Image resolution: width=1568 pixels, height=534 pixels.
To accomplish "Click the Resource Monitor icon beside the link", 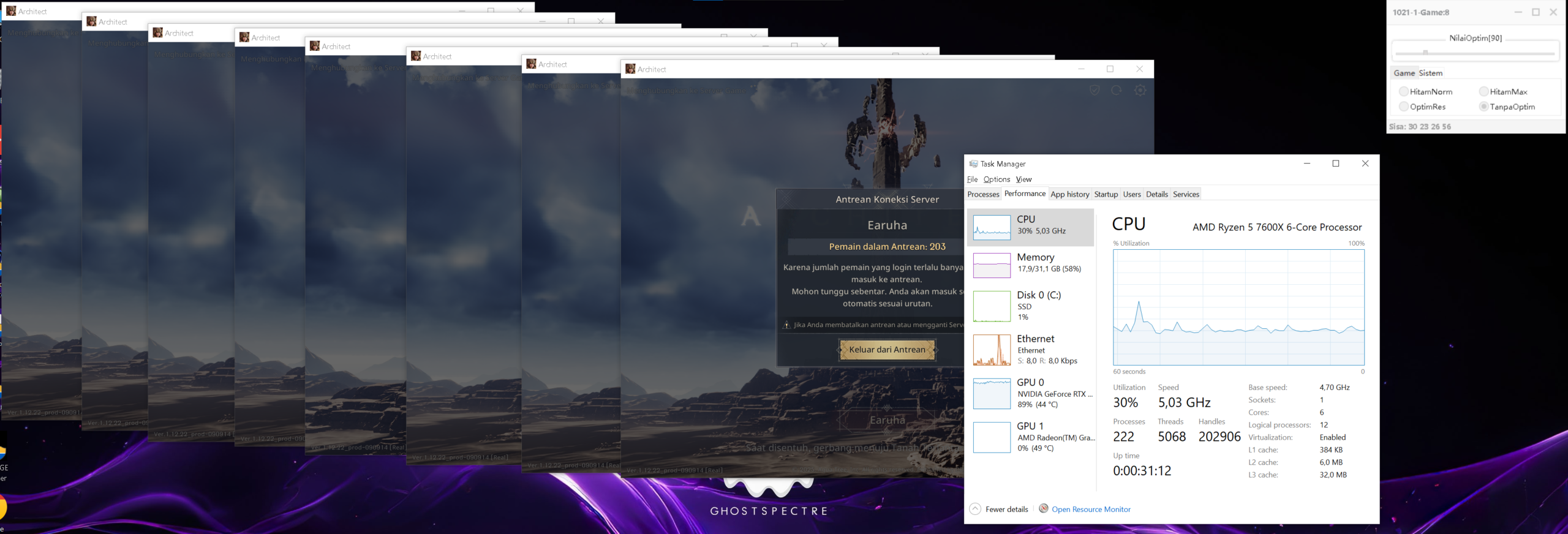I will click(1044, 508).
